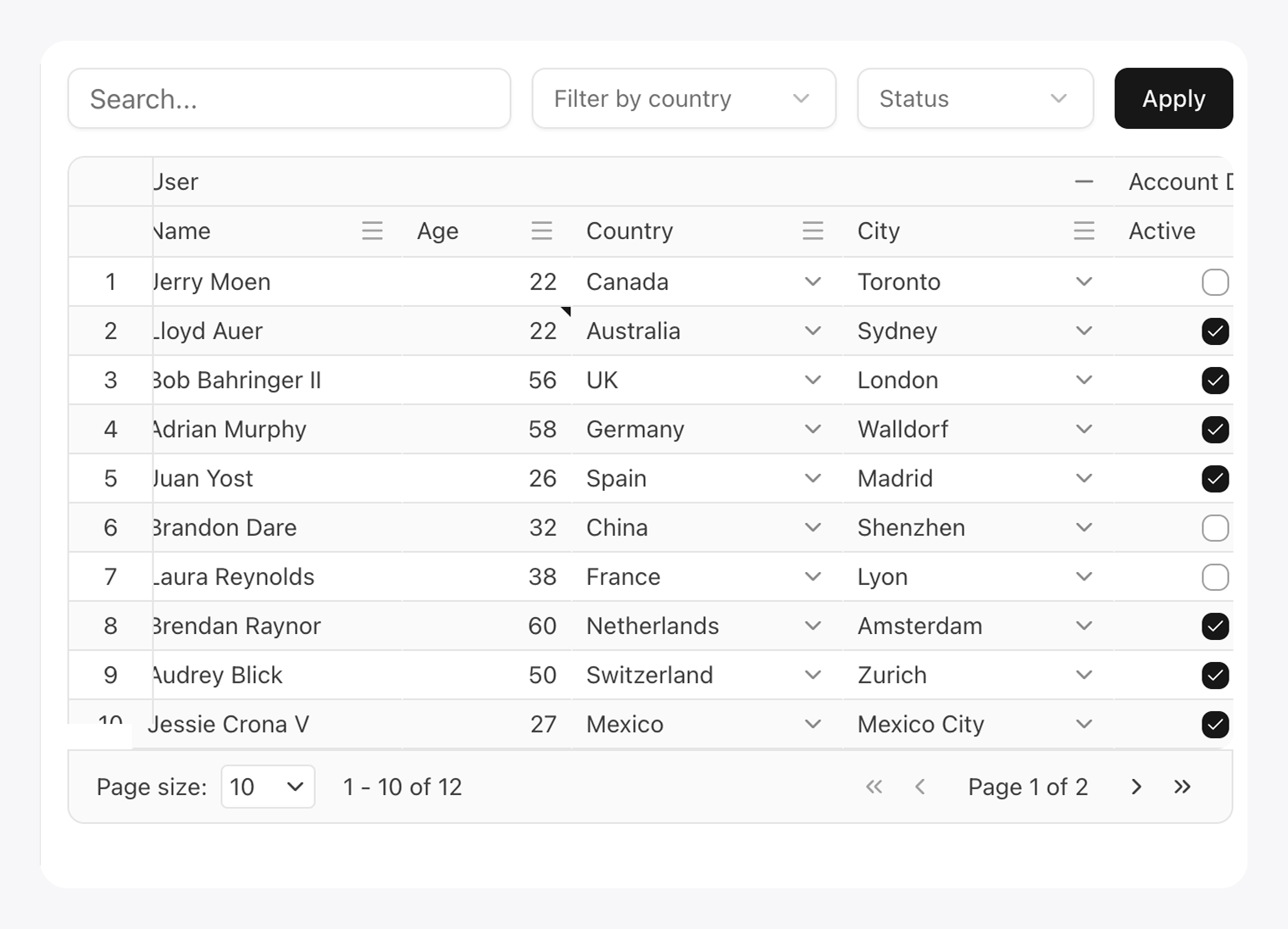Open the City column menu icon
Screen dimensions: 1288x929
1084,231
